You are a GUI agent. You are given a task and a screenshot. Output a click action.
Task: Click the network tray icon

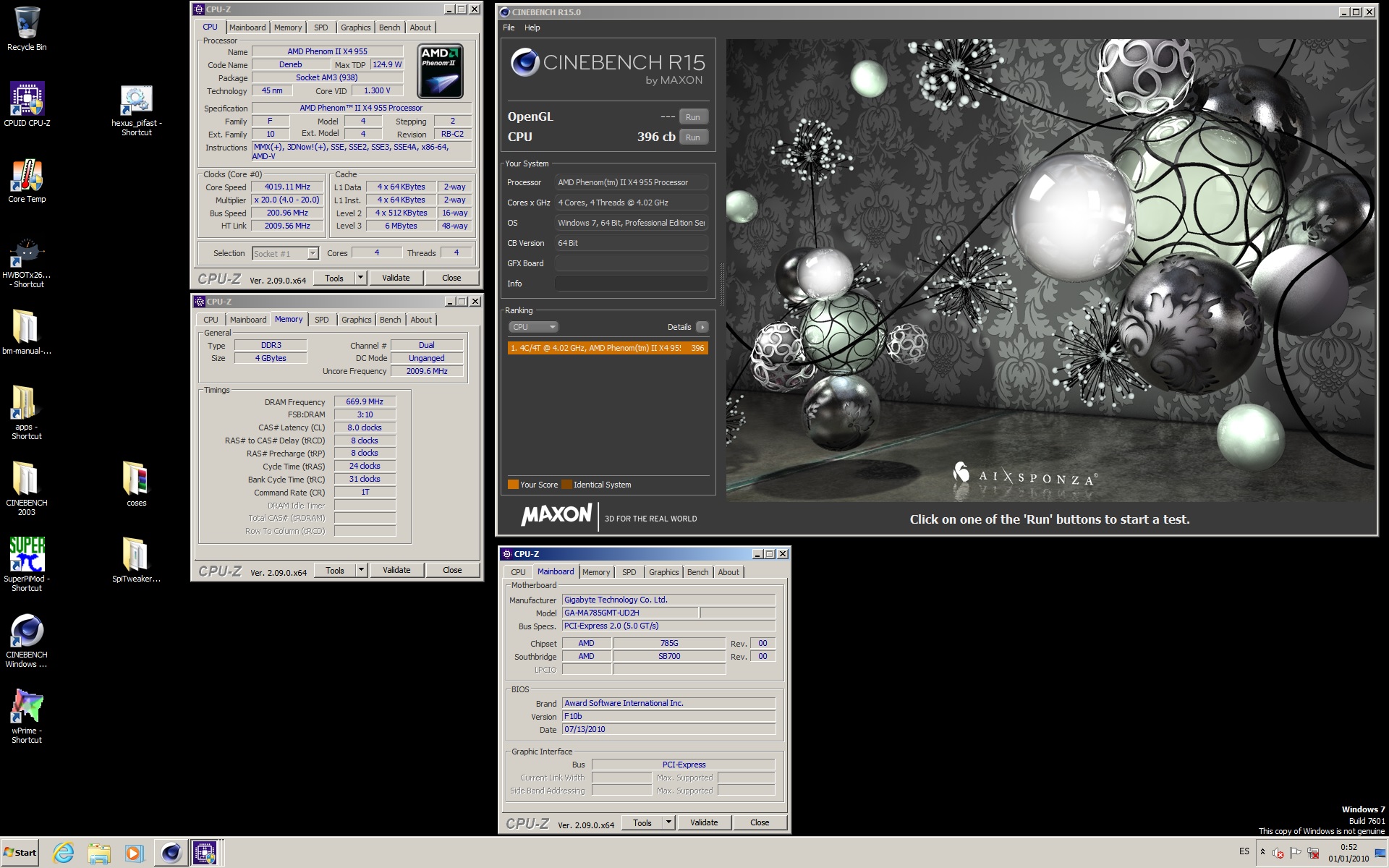1313,853
